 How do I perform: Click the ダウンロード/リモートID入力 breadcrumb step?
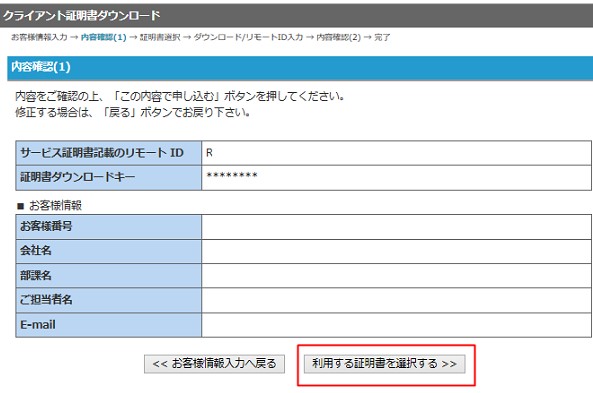(x=248, y=37)
